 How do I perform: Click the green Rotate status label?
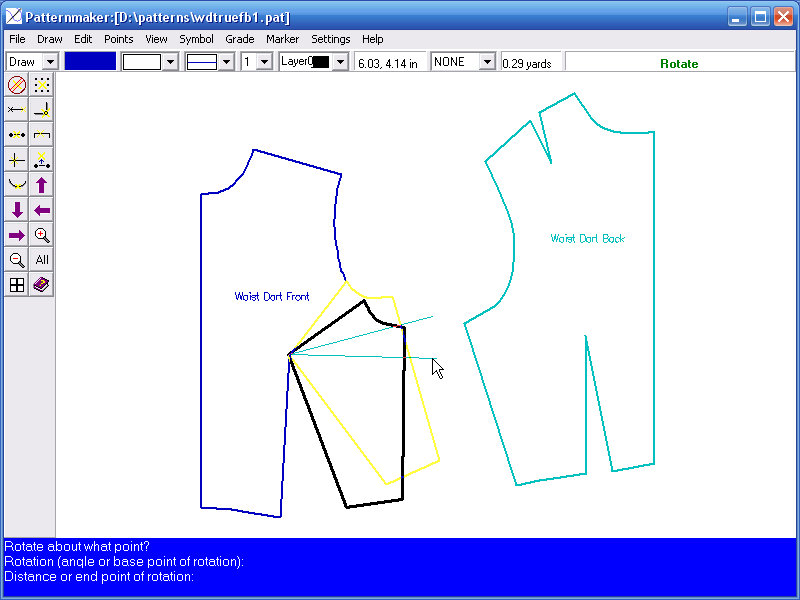(x=679, y=64)
